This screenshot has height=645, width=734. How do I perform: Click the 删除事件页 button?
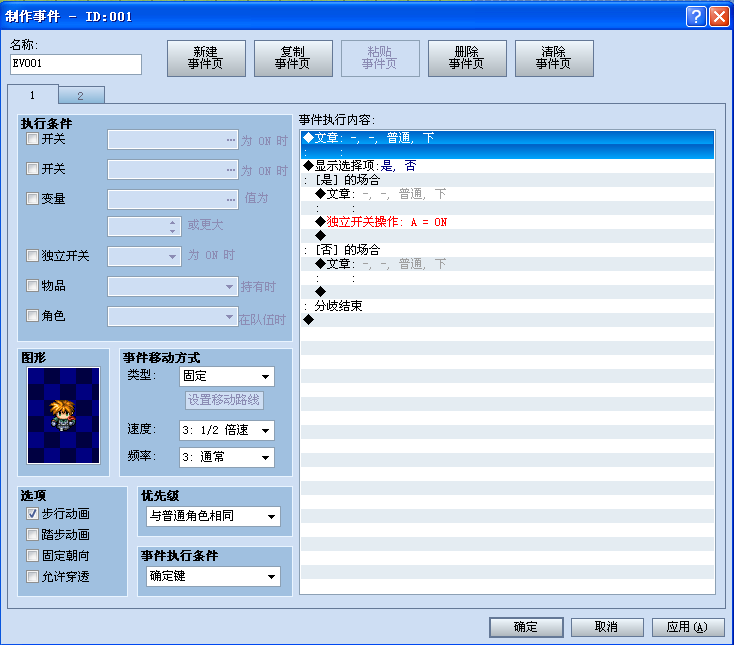click(x=467, y=58)
